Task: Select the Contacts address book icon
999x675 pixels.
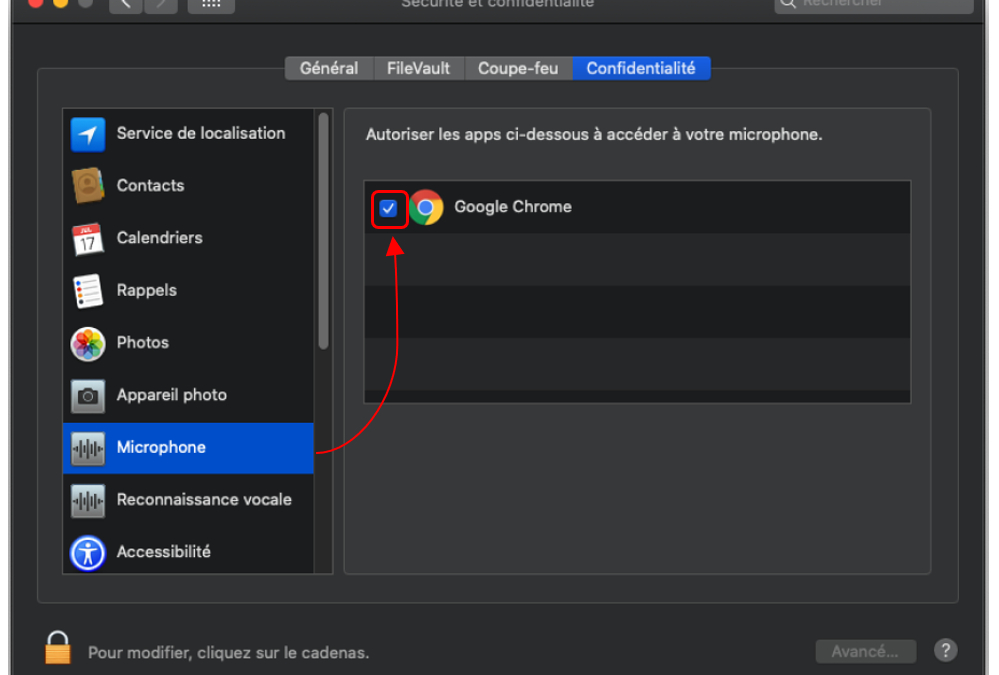Action: (88, 186)
